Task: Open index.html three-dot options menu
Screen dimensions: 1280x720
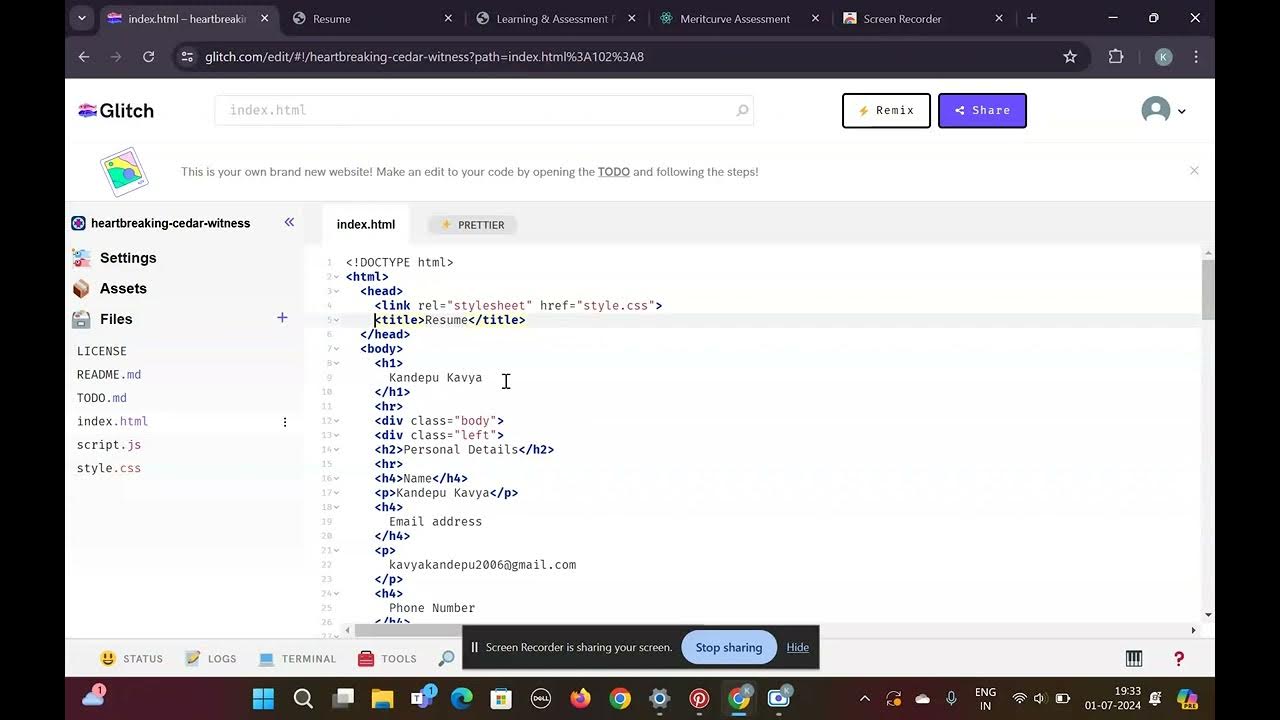Action: [285, 422]
